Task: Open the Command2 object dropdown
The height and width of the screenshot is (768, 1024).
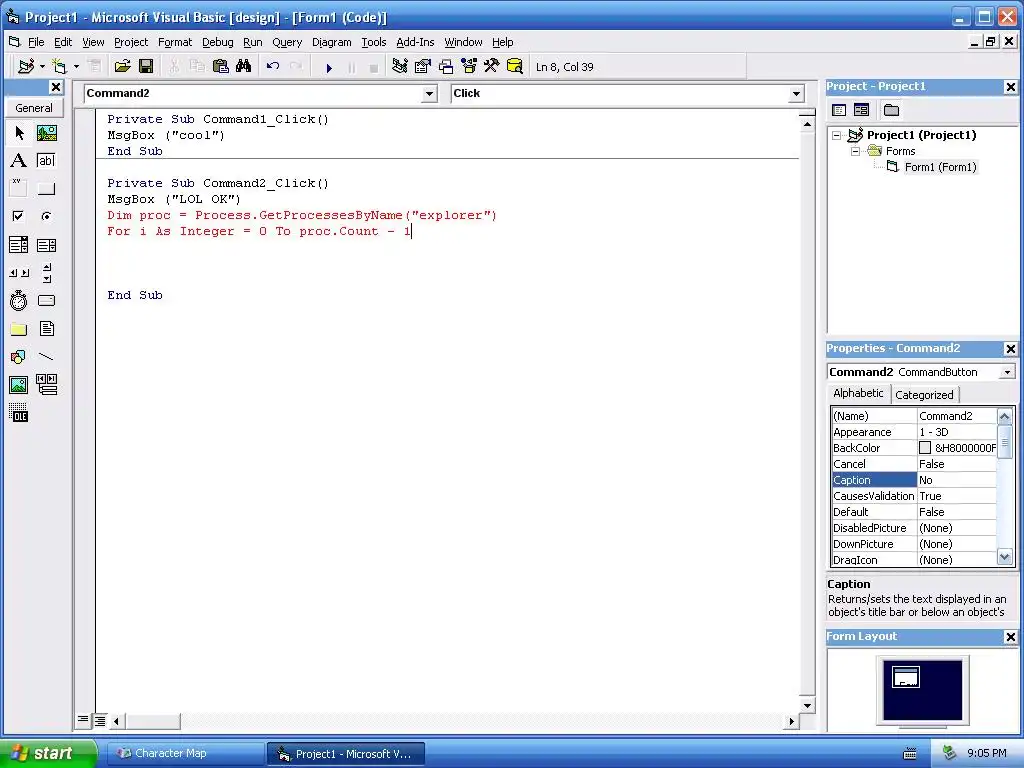Action: (429, 93)
